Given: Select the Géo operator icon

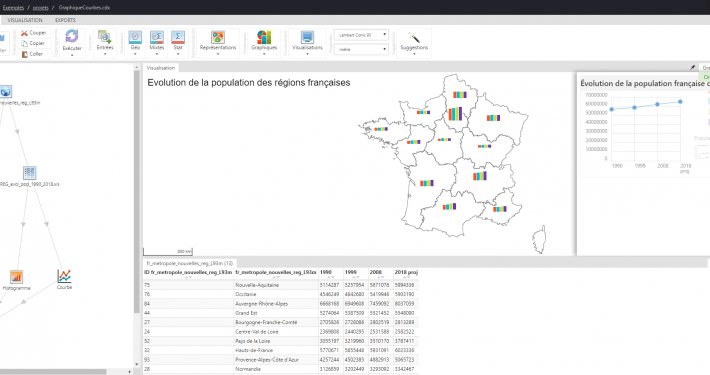Looking at the screenshot, I should pos(135,37).
